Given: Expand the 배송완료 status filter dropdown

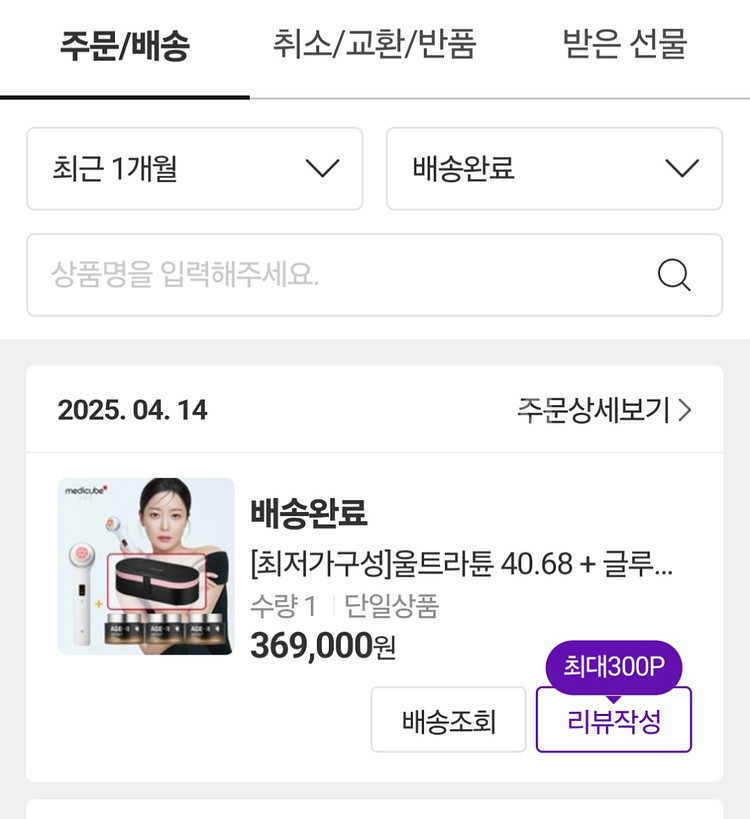Looking at the screenshot, I should [x=554, y=169].
